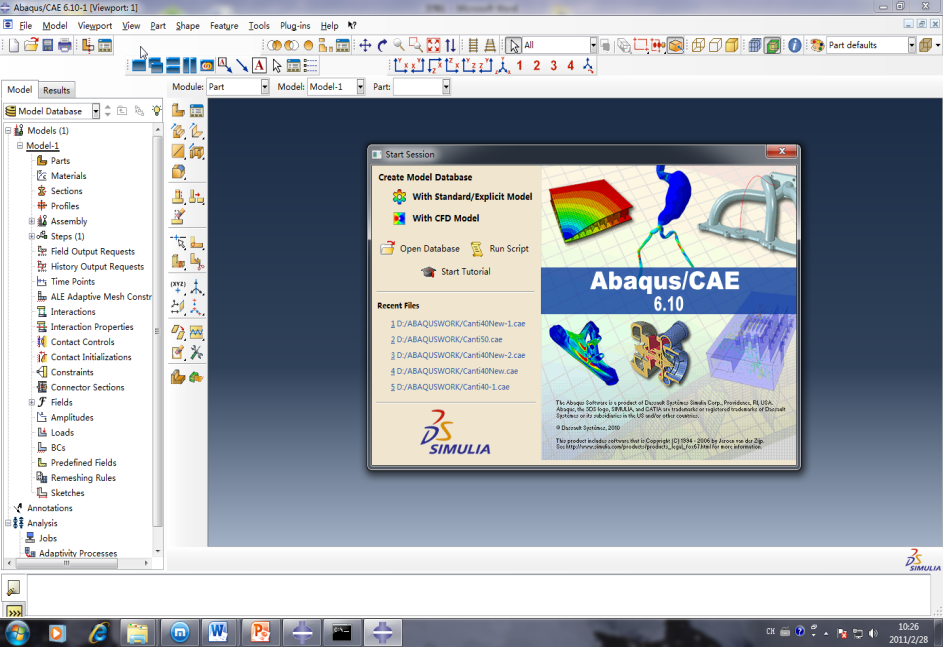Screen dimensions: 943x647
Task: Click the Print icon in the toolbar
Action: tap(64, 45)
